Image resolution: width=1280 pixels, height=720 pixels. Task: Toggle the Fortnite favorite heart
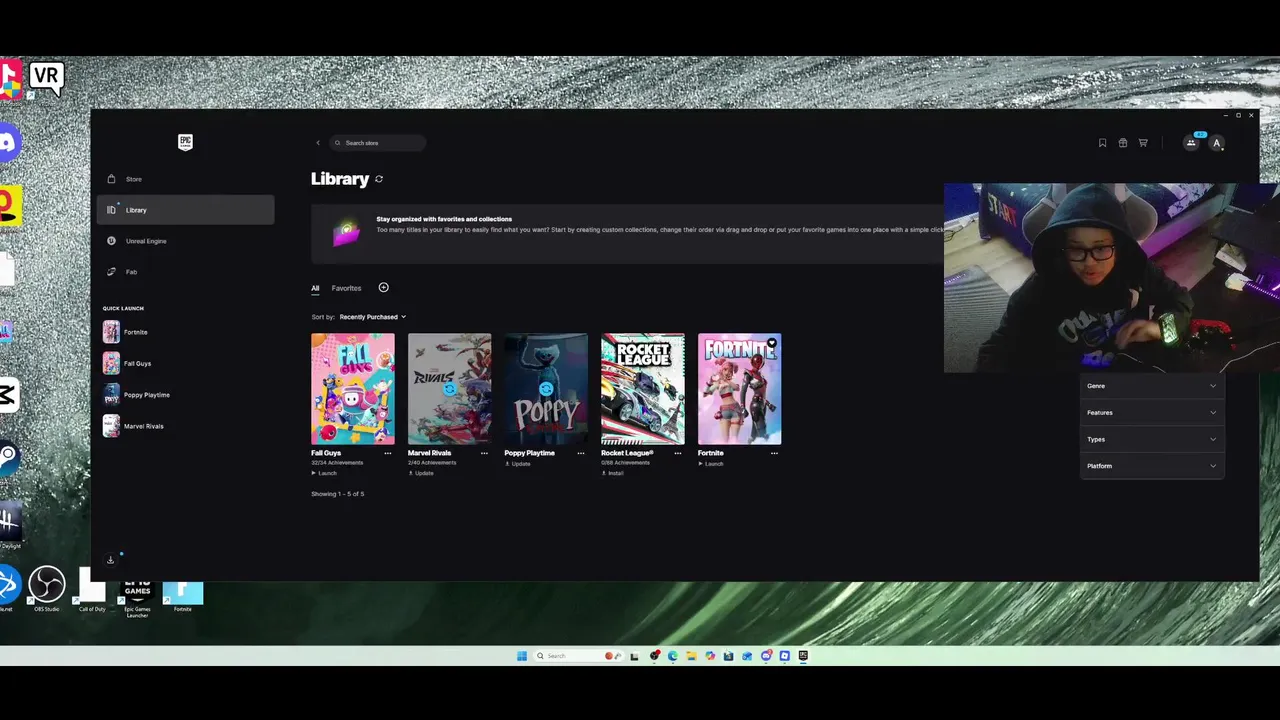pyautogui.click(x=771, y=344)
